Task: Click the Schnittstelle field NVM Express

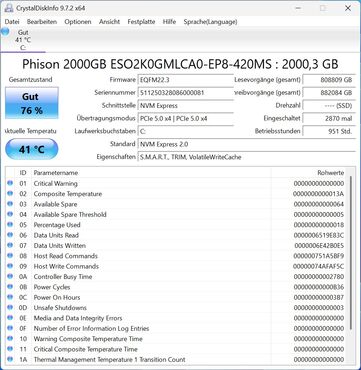Action: point(185,106)
